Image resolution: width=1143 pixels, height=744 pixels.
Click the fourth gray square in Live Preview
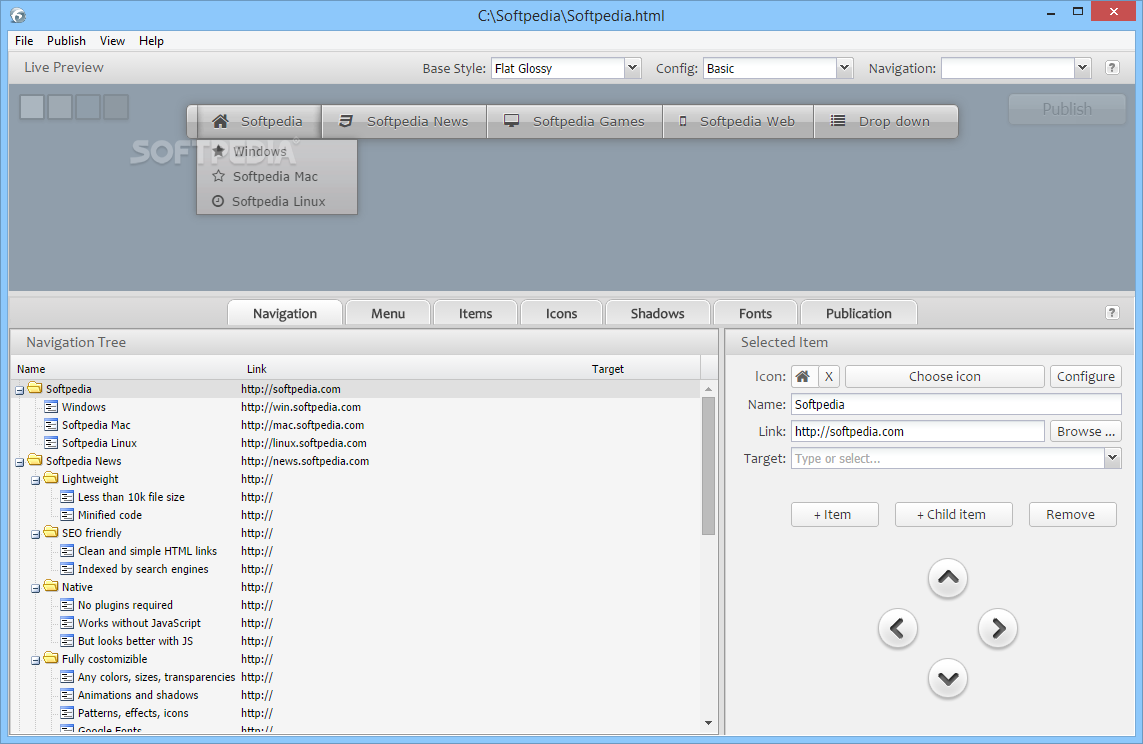115,107
